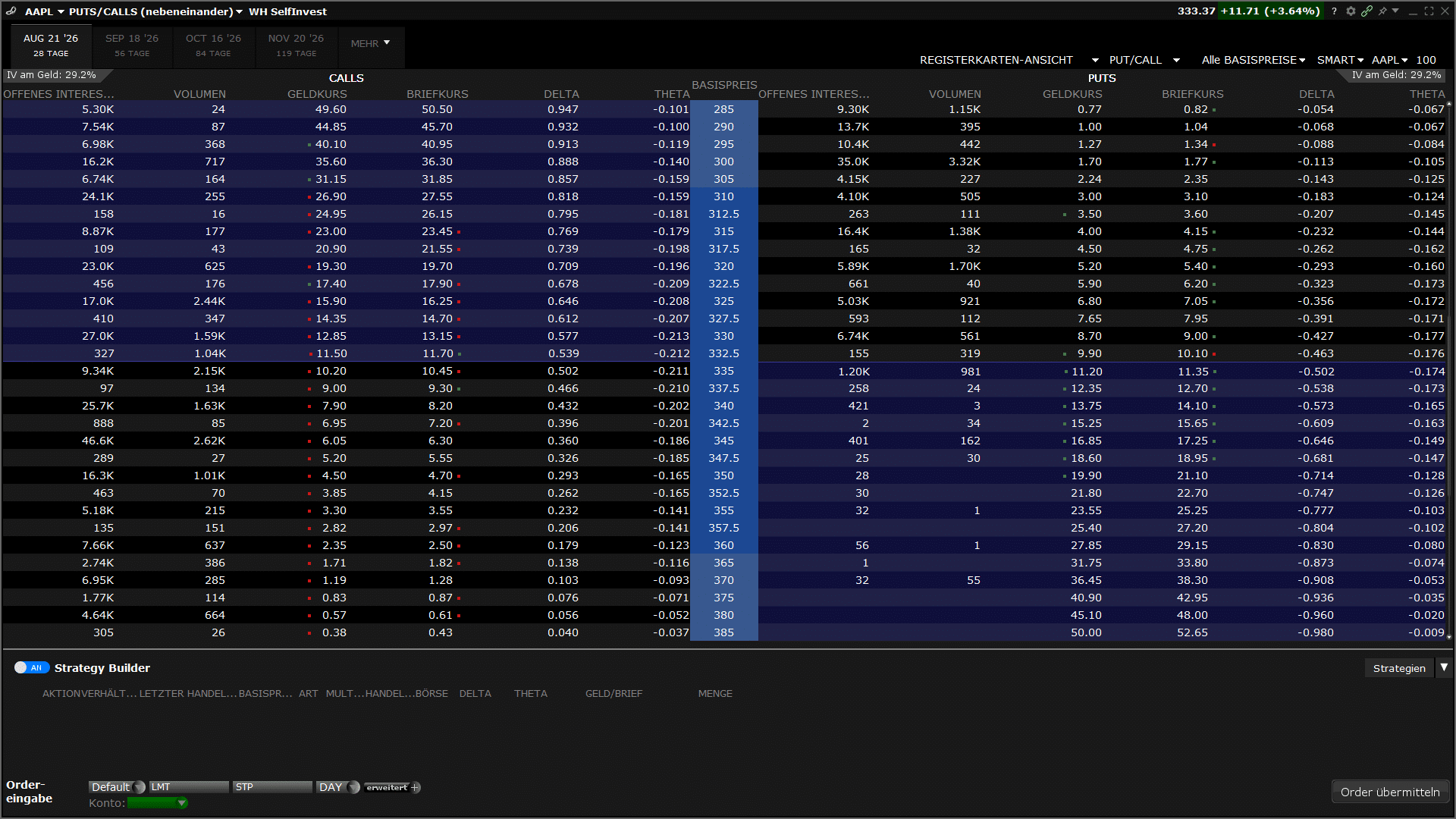Click call open interest 46.6K at strike 345
Viewport: 1456px width, 819px height.
(x=98, y=441)
